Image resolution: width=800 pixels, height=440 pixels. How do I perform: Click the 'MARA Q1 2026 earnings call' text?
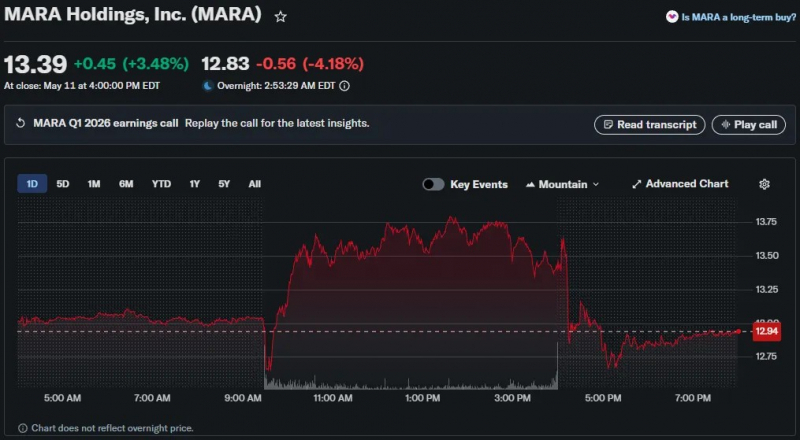point(106,123)
